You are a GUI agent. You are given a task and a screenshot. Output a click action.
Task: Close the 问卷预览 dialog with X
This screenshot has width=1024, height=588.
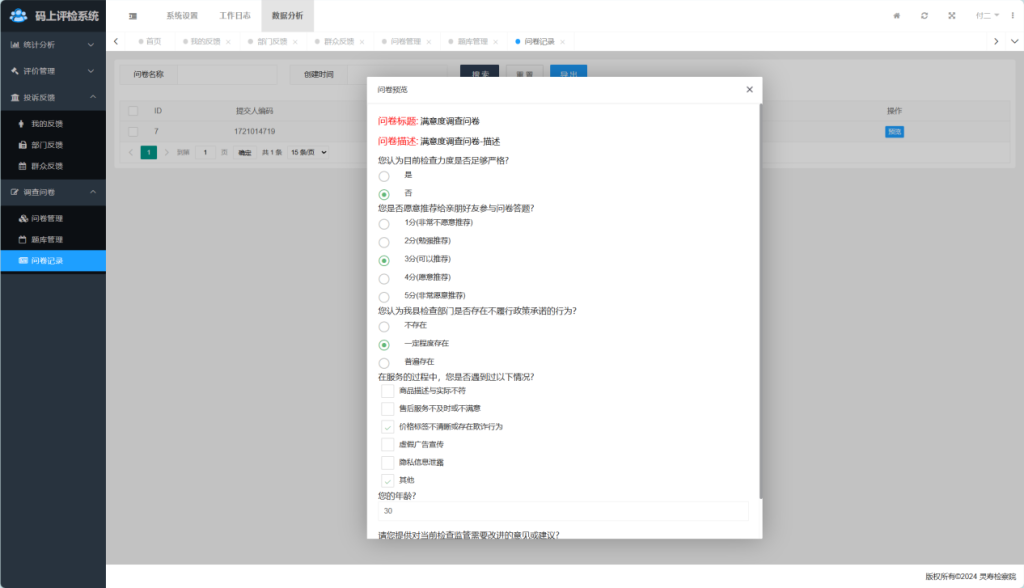click(749, 90)
